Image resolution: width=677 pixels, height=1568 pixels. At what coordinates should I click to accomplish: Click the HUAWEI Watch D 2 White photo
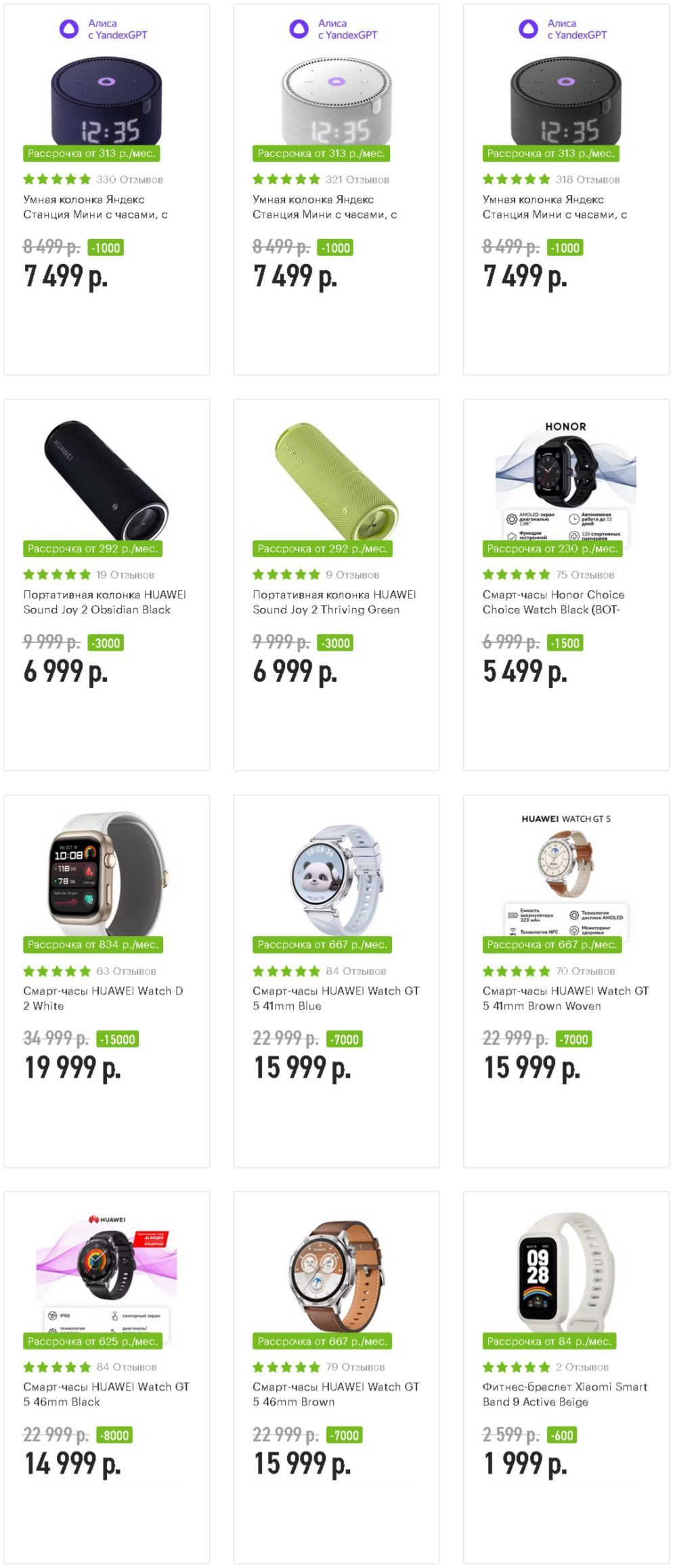[x=107, y=874]
